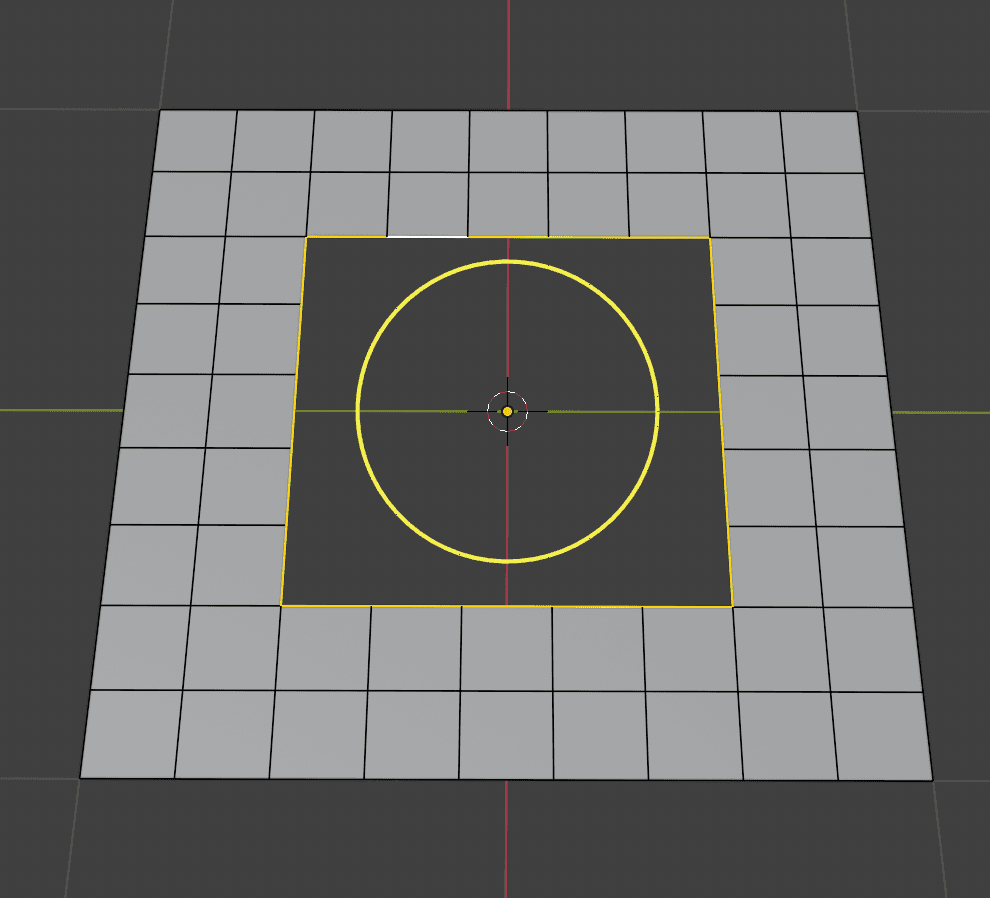This screenshot has height=898, width=990.
Task: Select the yellow left edge of the square hole
Action: [x=294, y=421]
